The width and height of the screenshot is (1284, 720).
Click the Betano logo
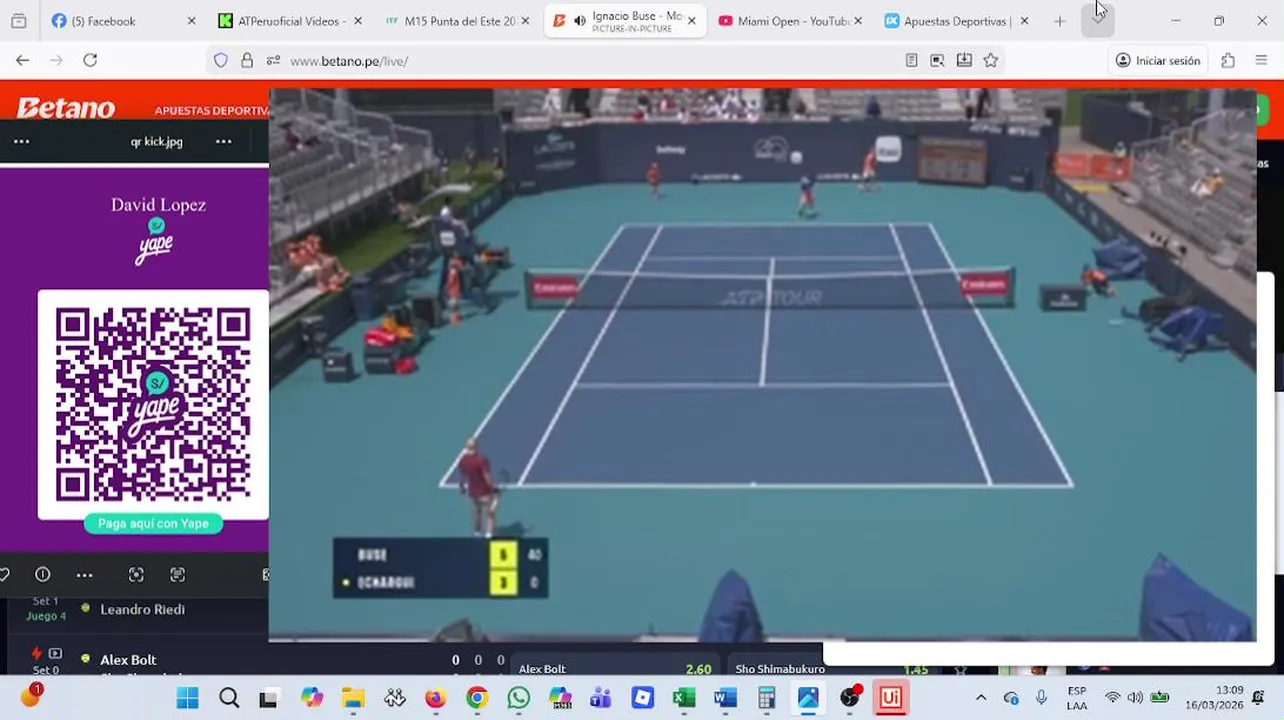pyautogui.click(x=66, y=108)
